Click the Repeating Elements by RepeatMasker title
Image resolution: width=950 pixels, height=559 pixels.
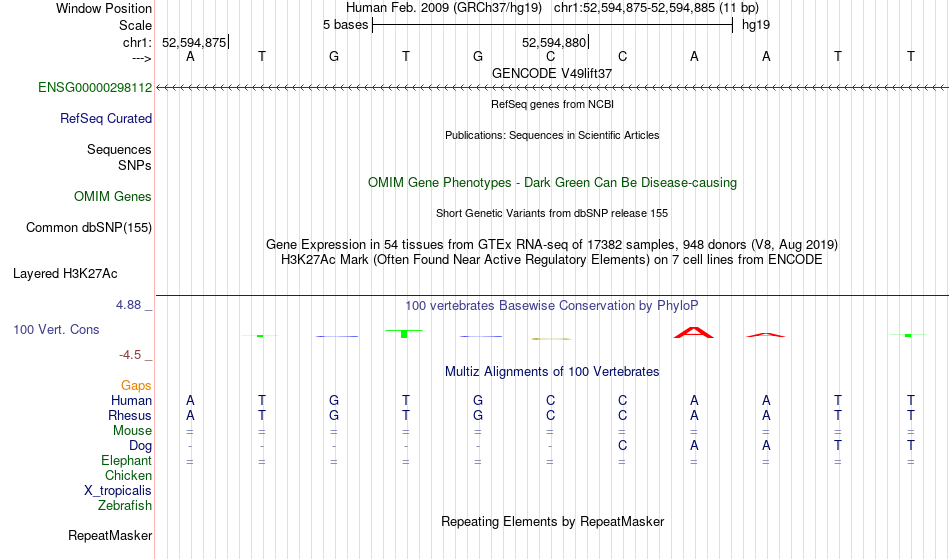point(552,521)
